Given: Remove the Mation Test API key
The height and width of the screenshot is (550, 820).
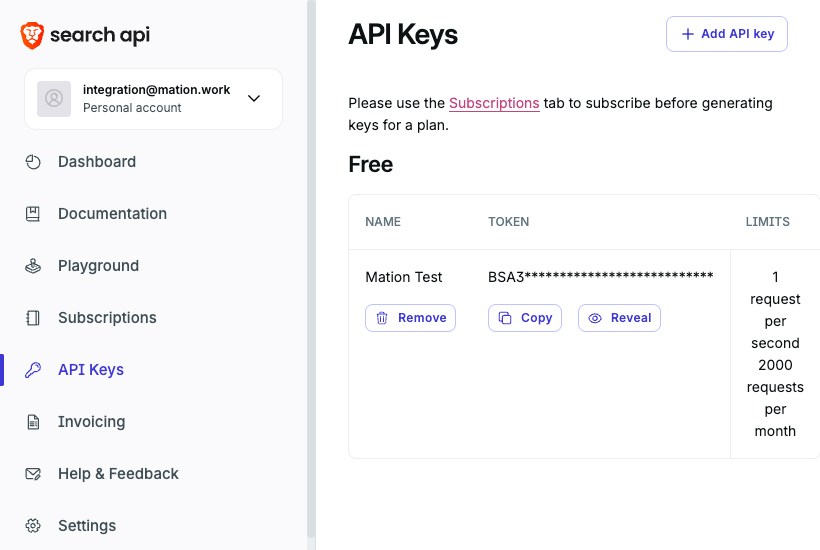Looking at the screenshot, I should 410,318.
